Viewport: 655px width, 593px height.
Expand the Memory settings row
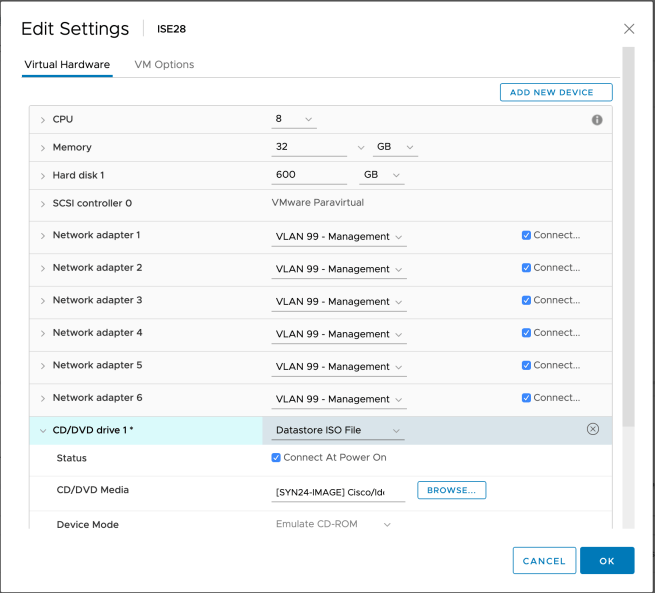click(x=43, y=148)
